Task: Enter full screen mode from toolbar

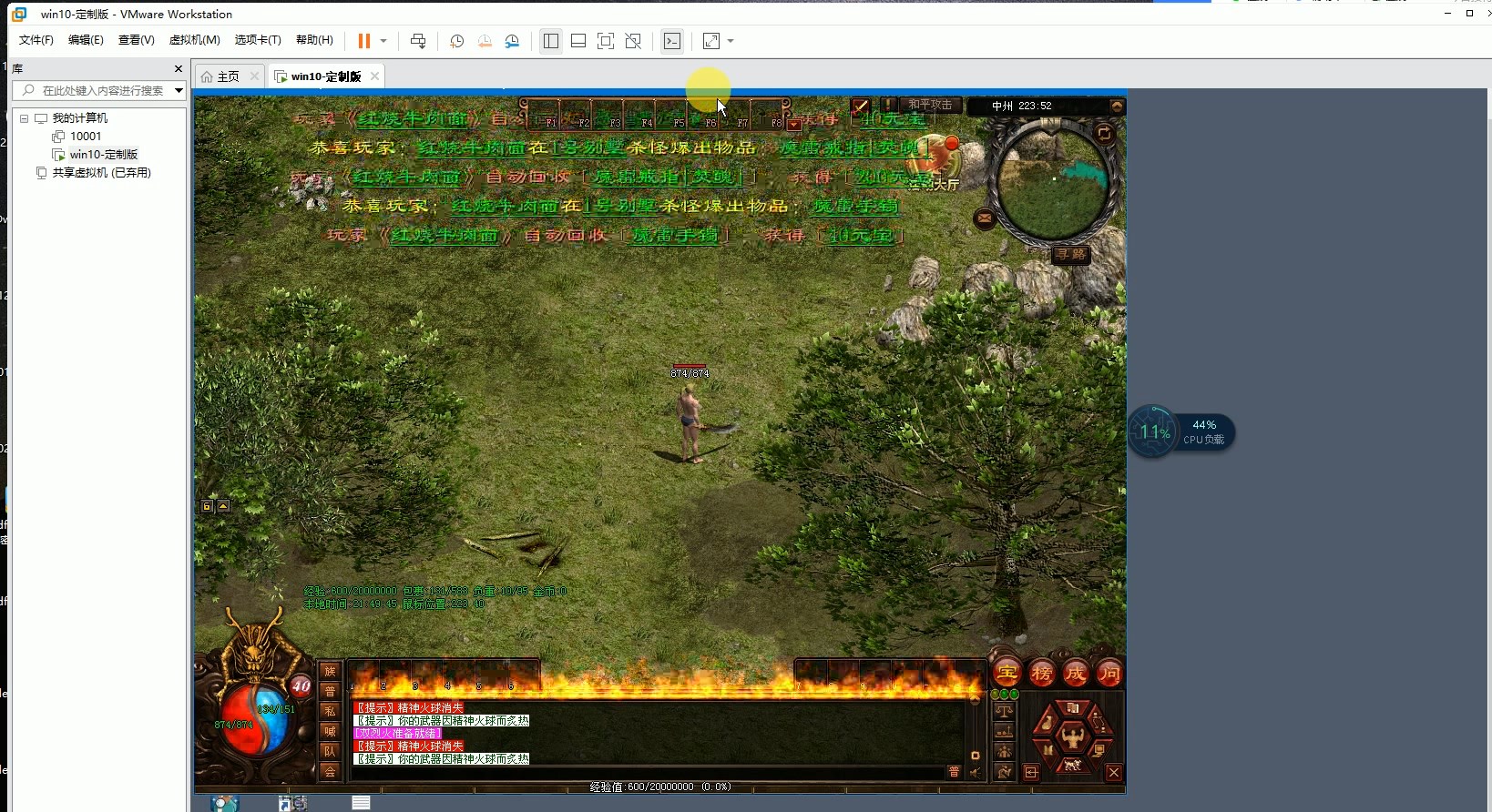Action: tap(606, 41)
